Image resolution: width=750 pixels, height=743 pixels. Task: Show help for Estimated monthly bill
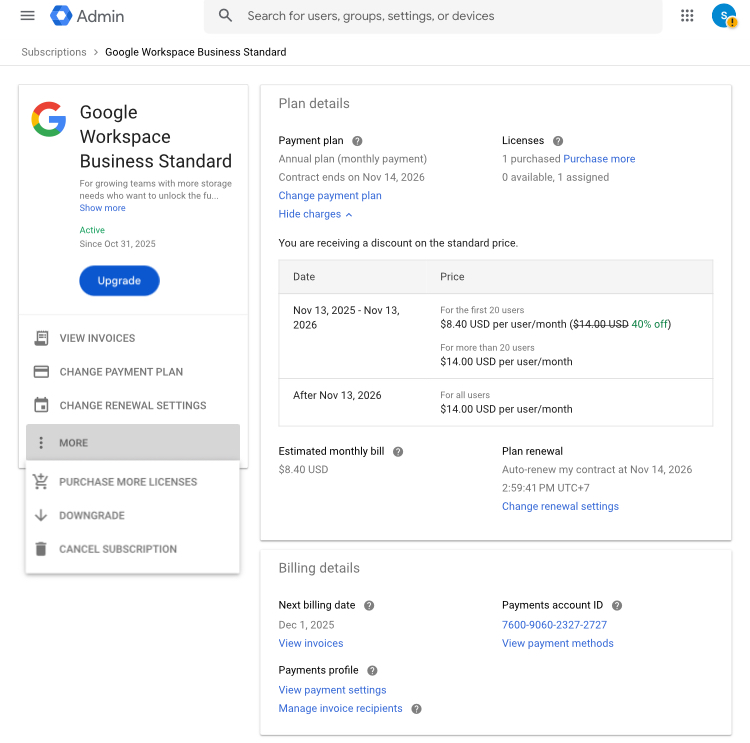pyautogui.click(x=398, y=452)
